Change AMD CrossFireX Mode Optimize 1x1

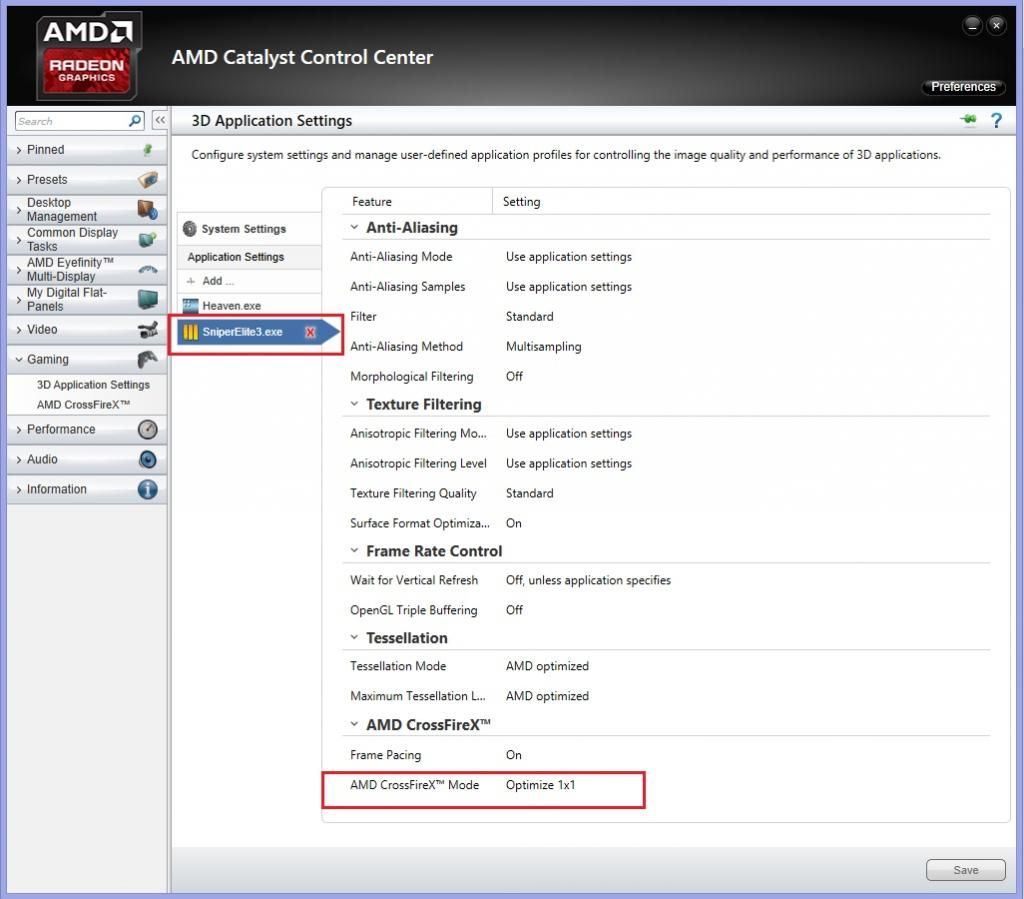tap(540, 785)
